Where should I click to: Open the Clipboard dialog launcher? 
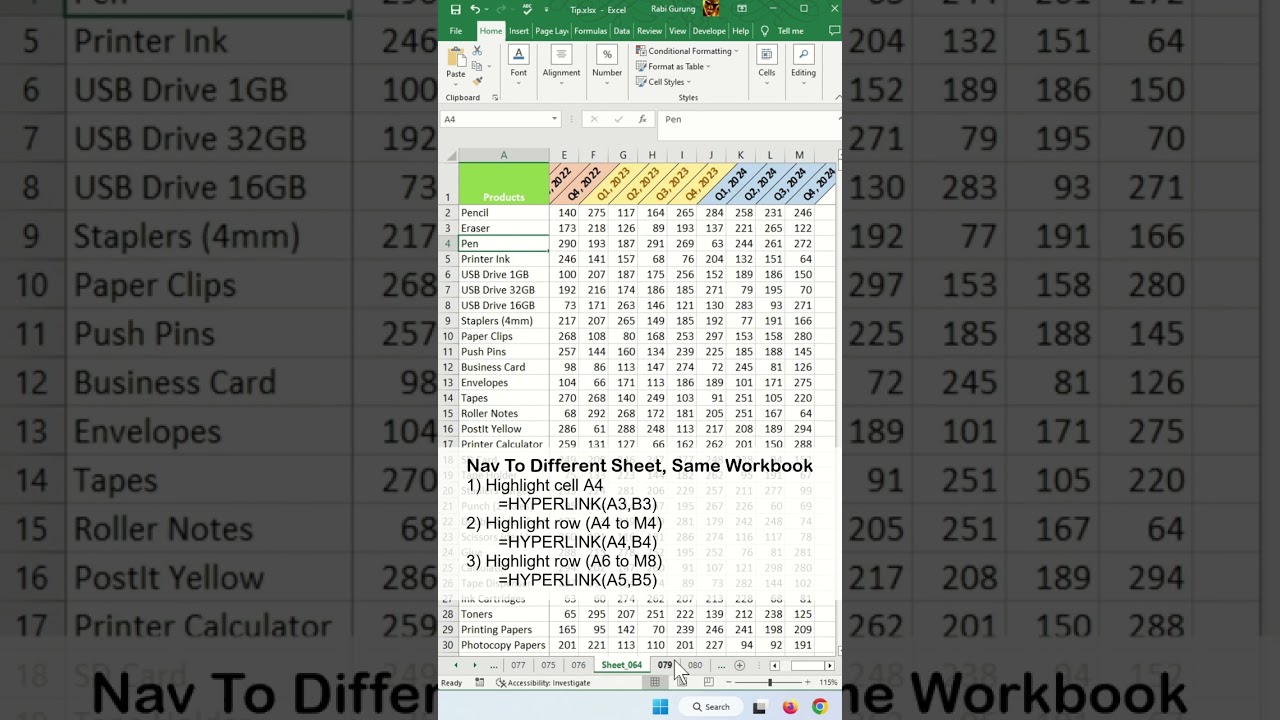[x=495, y=98]
